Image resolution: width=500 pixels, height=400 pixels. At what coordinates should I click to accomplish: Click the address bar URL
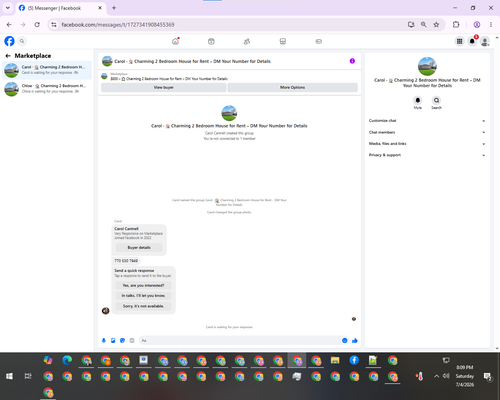click(x=118, y=25)
